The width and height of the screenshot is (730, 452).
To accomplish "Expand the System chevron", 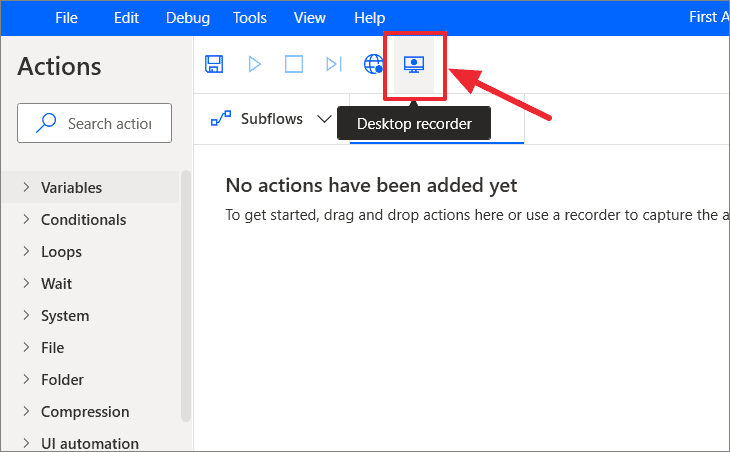I will tap(26, 315).
